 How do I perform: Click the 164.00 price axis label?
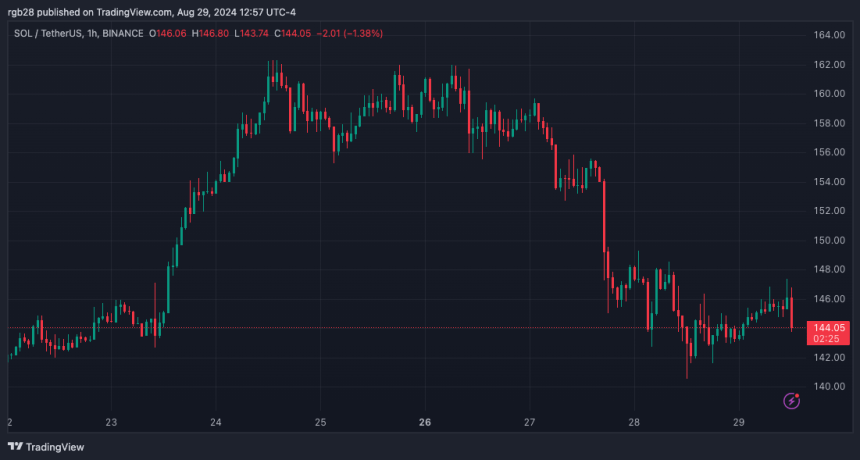point(828,35)
